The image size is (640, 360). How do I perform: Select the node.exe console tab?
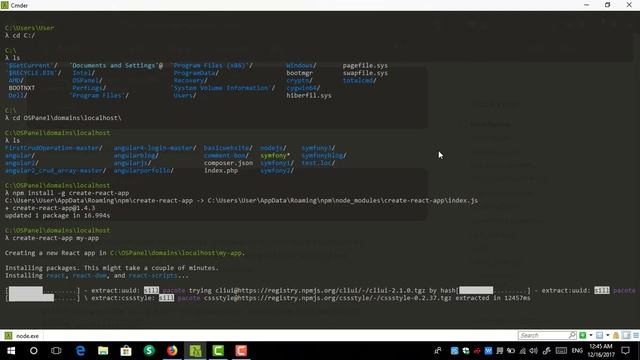point(22,336)
